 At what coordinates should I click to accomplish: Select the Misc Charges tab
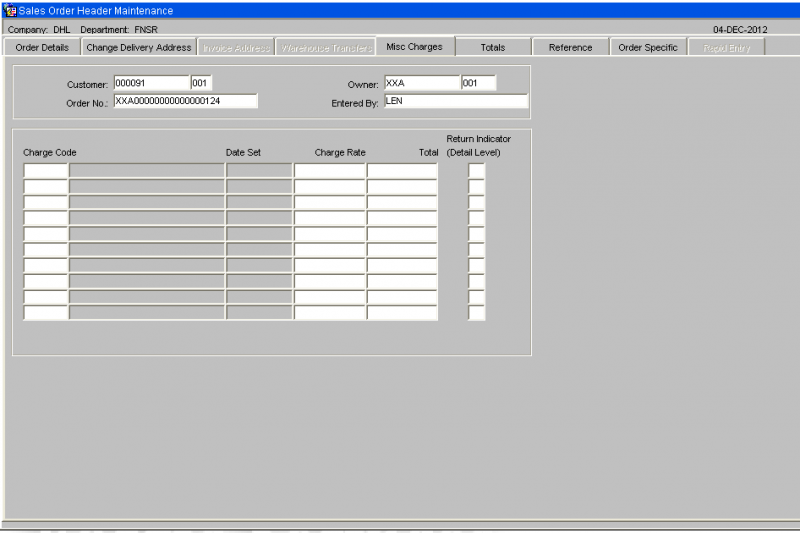(415, 46)
